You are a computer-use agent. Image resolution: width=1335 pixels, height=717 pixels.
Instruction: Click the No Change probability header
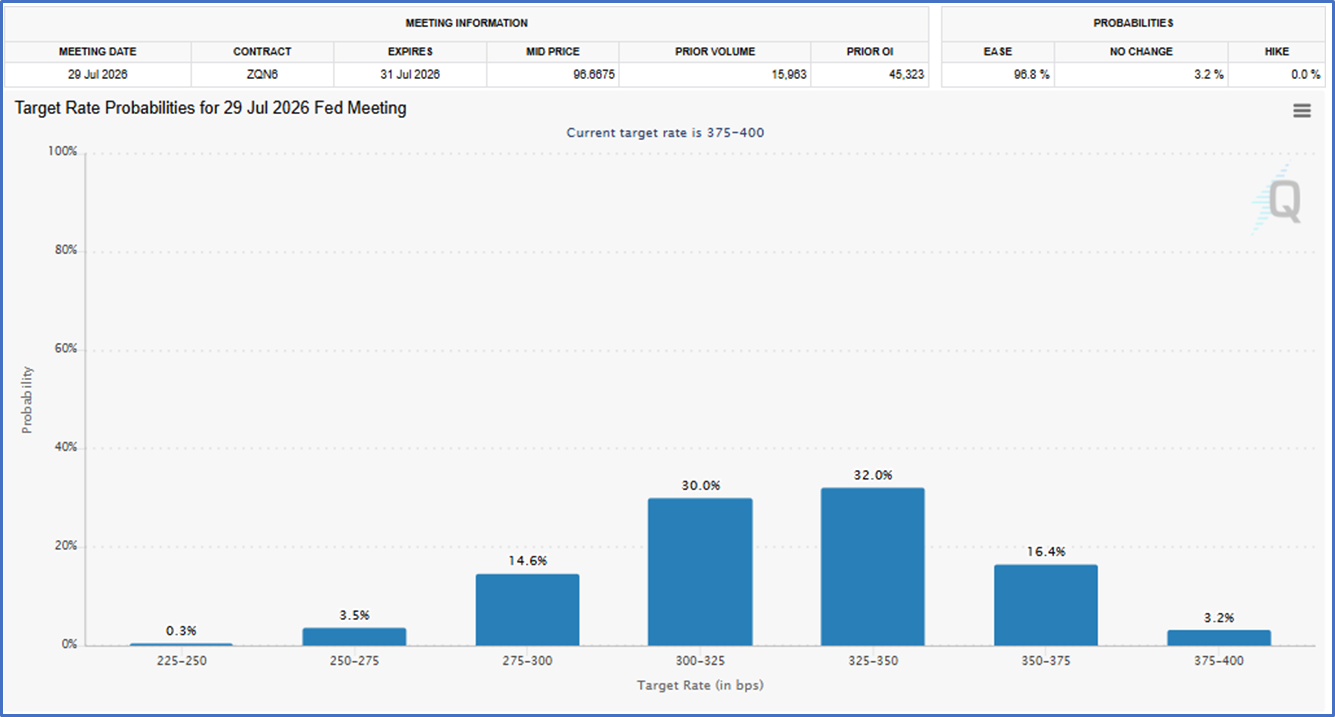[x=1141, y=51]
